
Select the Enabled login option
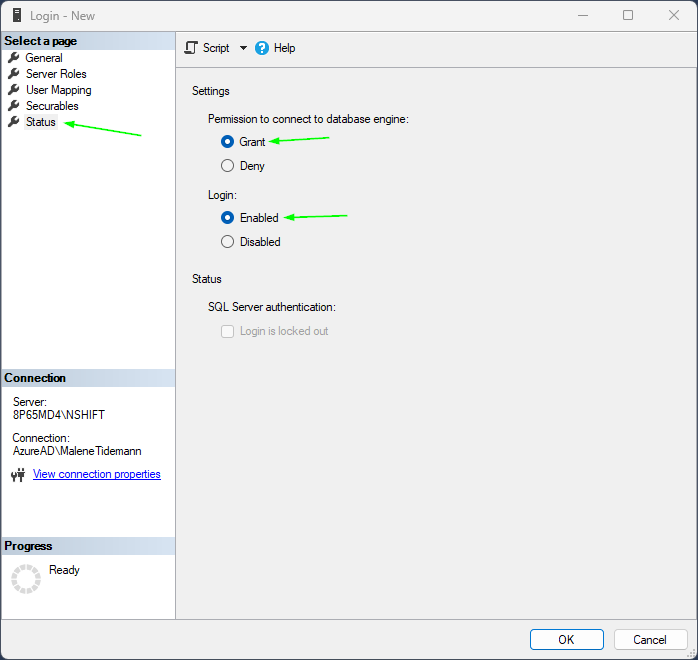(x=228, y=218)
